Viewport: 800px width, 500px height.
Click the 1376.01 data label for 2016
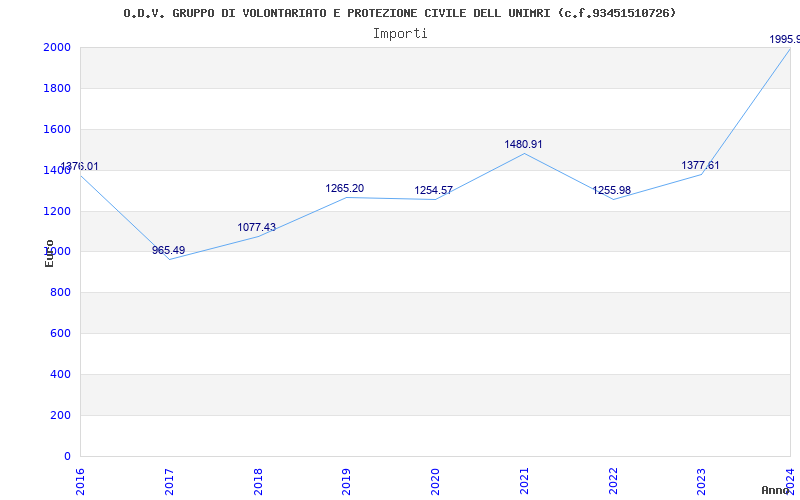tap(80, 166)
